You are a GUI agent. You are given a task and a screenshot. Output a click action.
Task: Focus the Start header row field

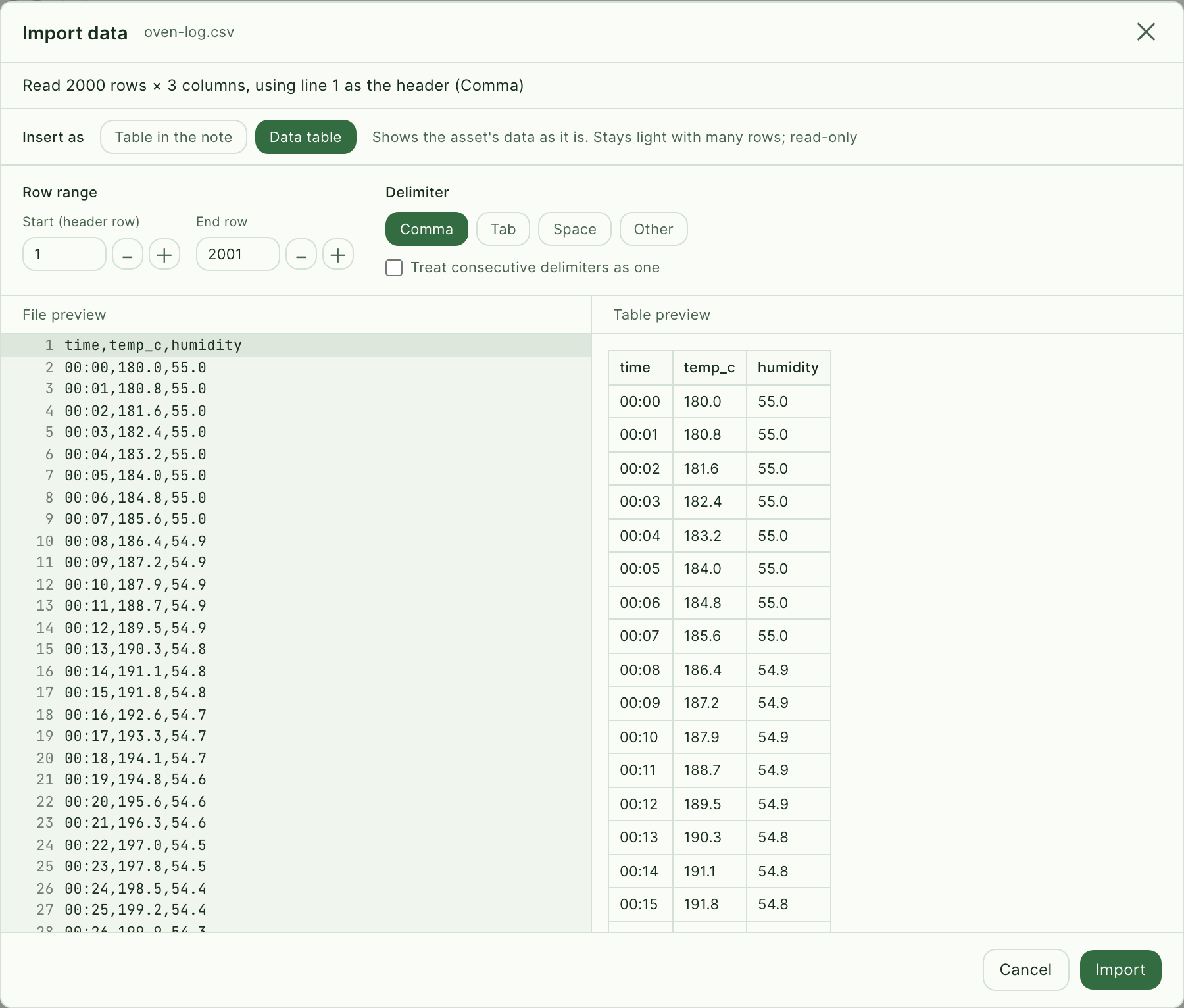coord(64,254)
